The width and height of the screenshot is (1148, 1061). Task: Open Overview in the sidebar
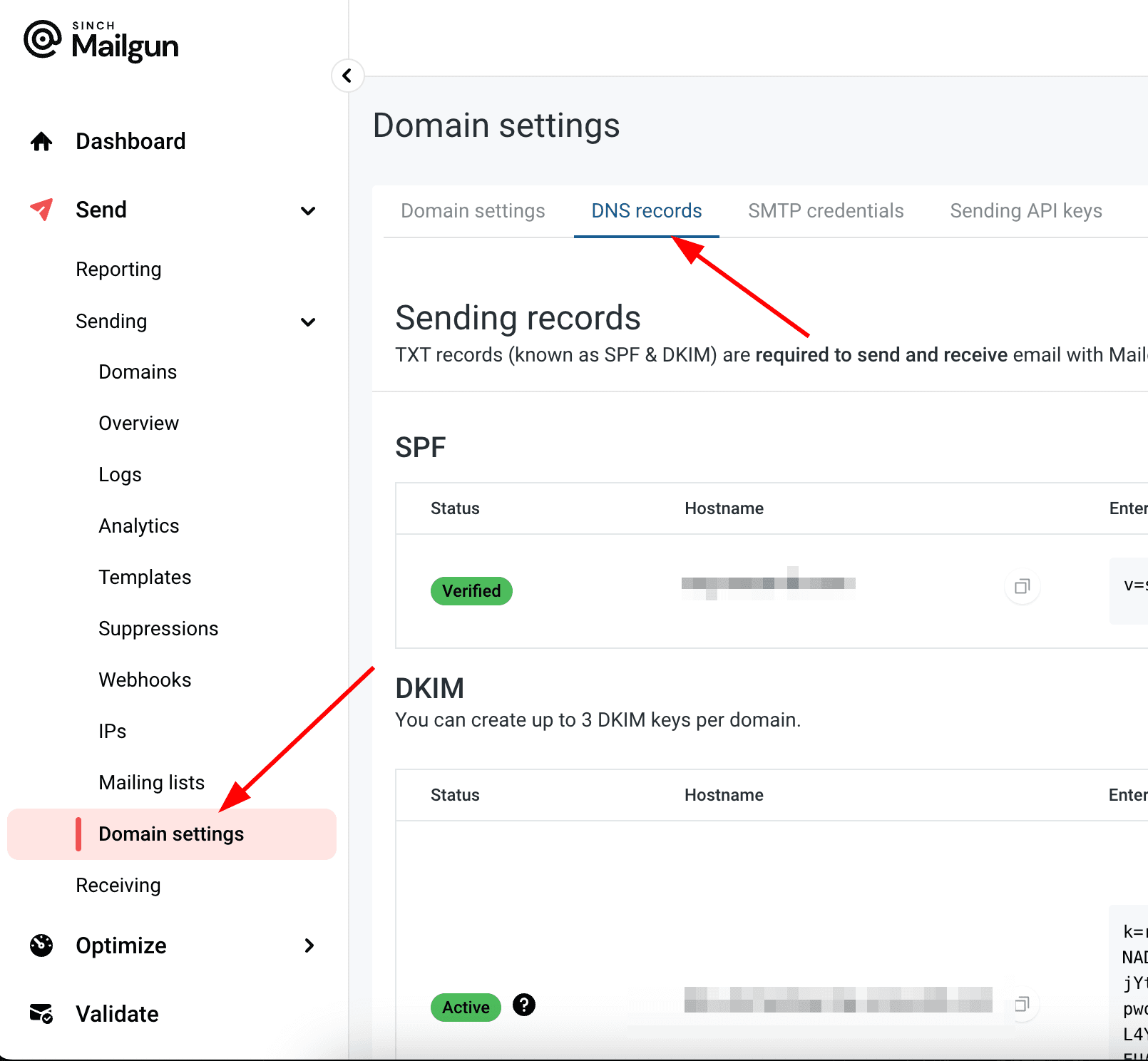(139, 424)
